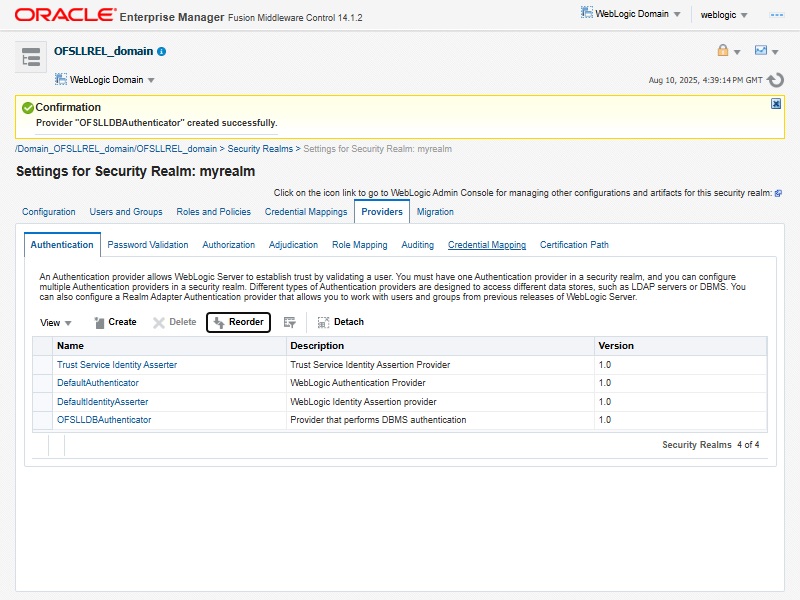
Task: Click the 'Security Realms 4 of 4' status text
Action: pyautogui.click(x=710, y=445)
